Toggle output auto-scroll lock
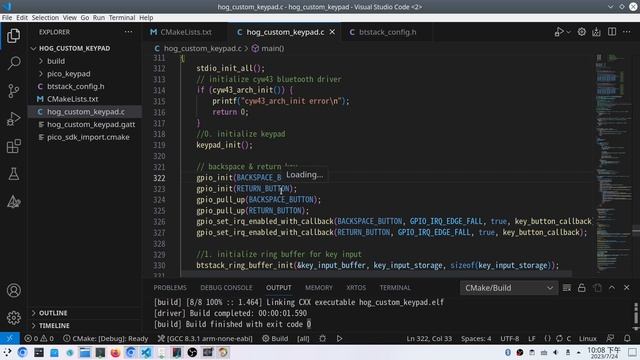 [582, 288]
